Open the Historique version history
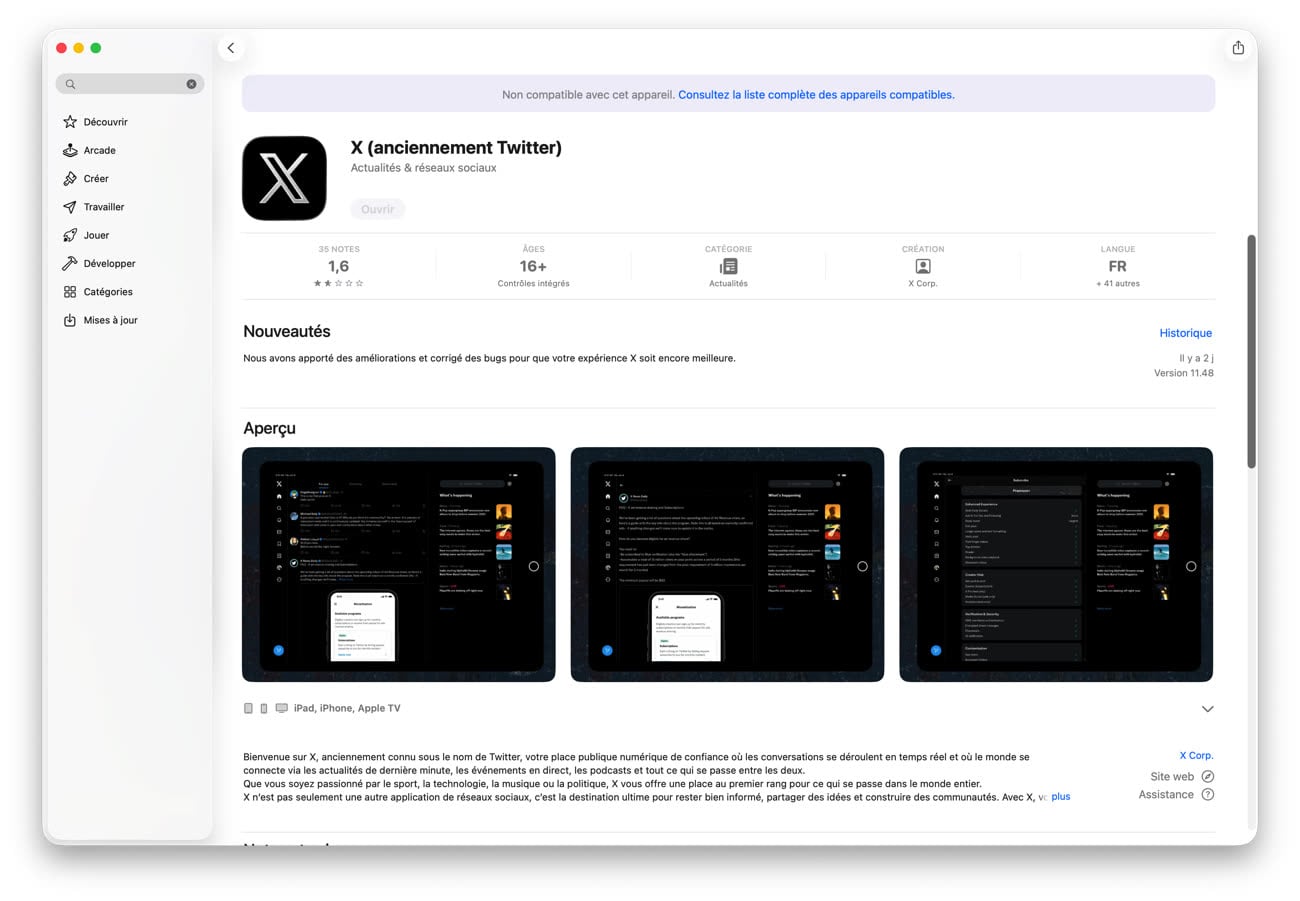 pos(1185,333)
